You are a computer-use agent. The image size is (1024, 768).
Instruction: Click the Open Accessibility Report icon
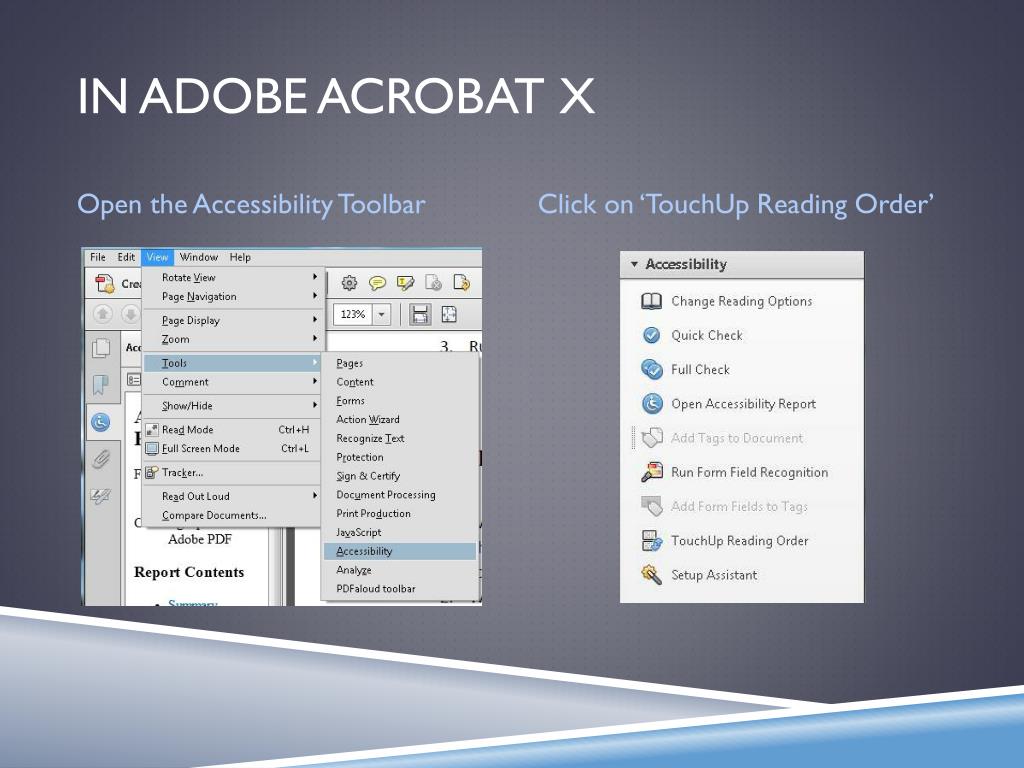(652, 404)
